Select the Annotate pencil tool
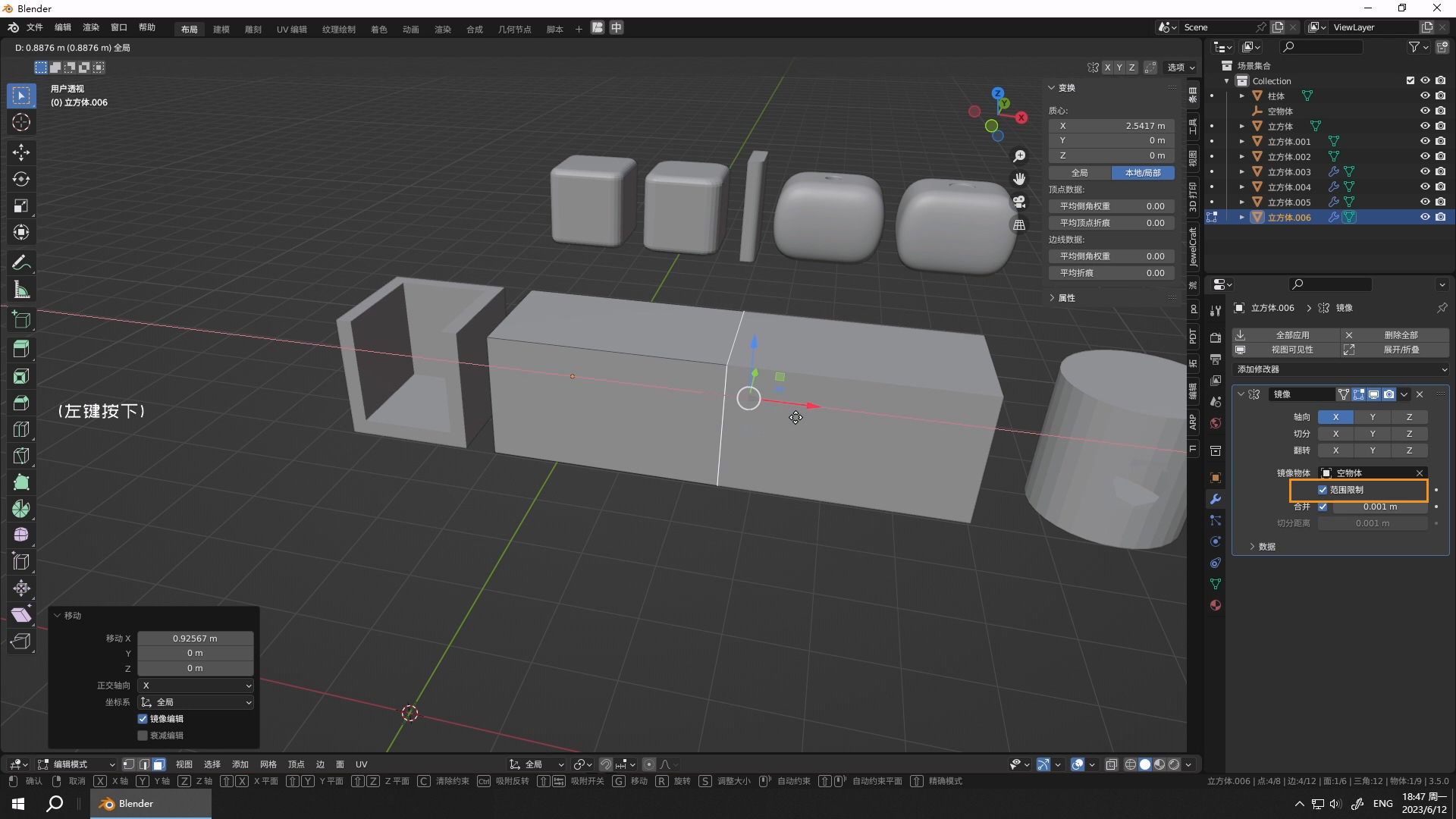1456x819 pixels. [x=21, y=263]
